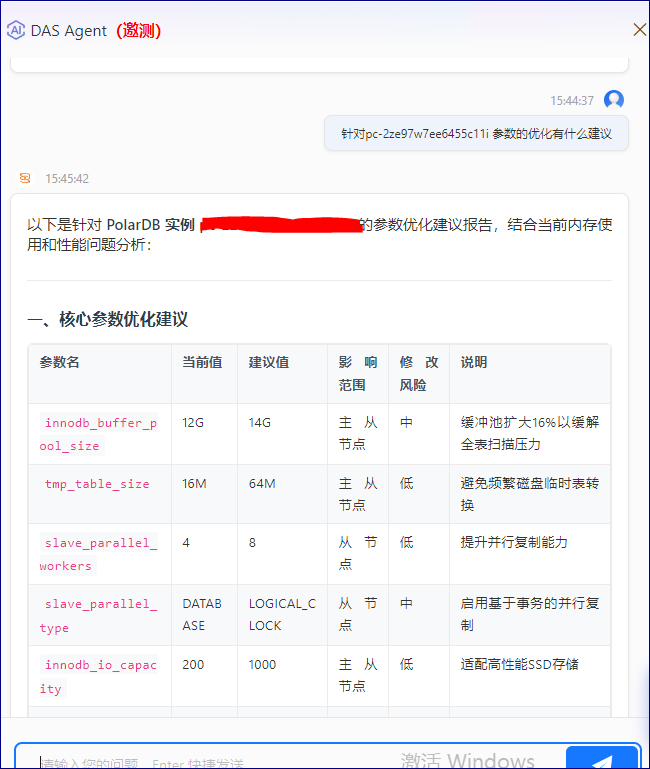Click the DAS Agent AI logo icon
The width and height of the screenshot is (650, 769).
[16, 30]
